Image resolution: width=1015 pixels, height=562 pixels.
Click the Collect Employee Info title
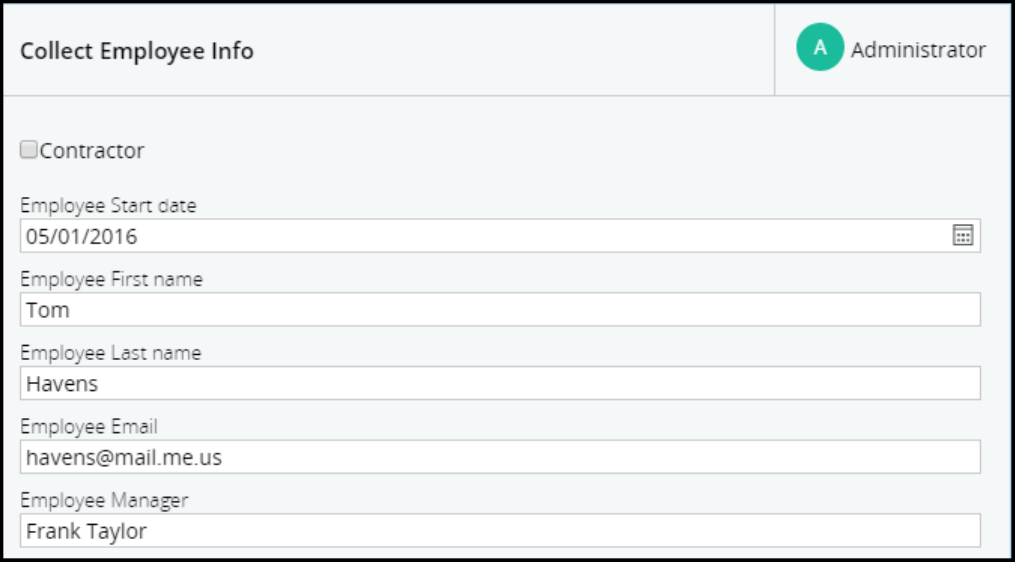pos(137,51)
